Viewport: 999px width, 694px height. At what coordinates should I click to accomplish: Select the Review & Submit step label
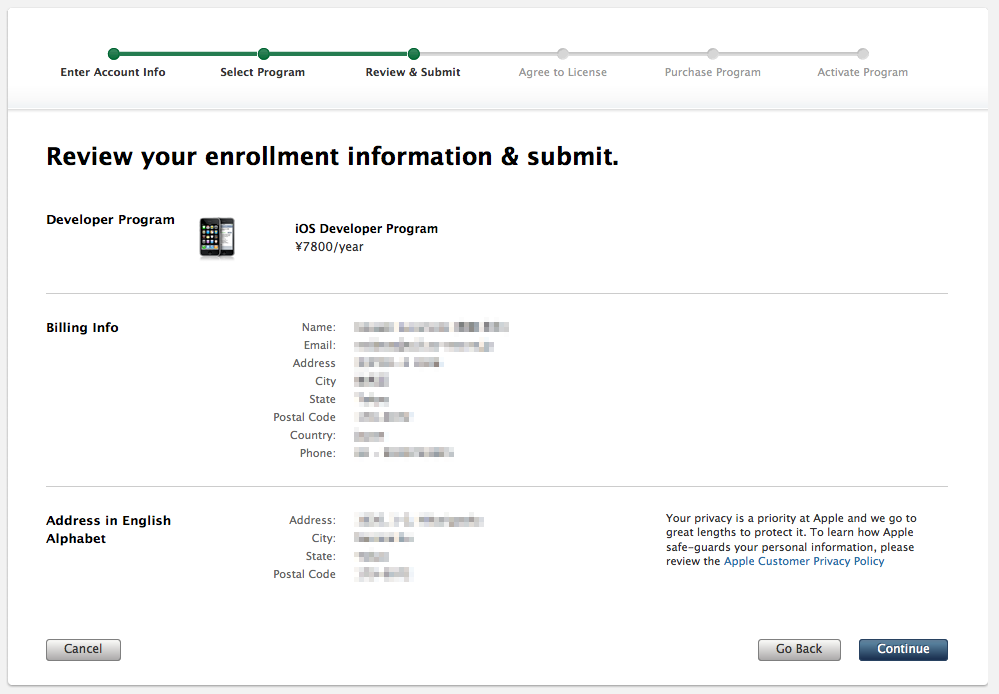pos(413,72)
